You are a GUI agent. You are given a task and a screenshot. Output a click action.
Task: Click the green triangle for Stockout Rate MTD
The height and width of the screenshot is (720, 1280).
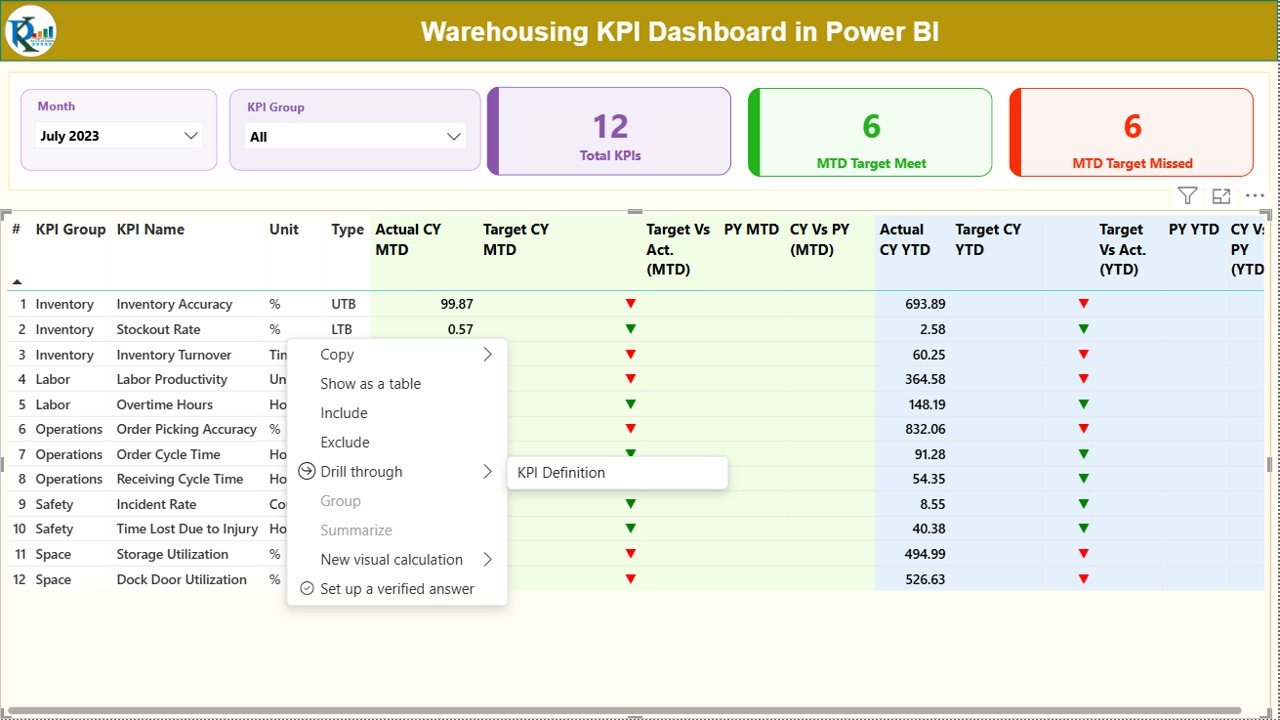pos(630,329)
